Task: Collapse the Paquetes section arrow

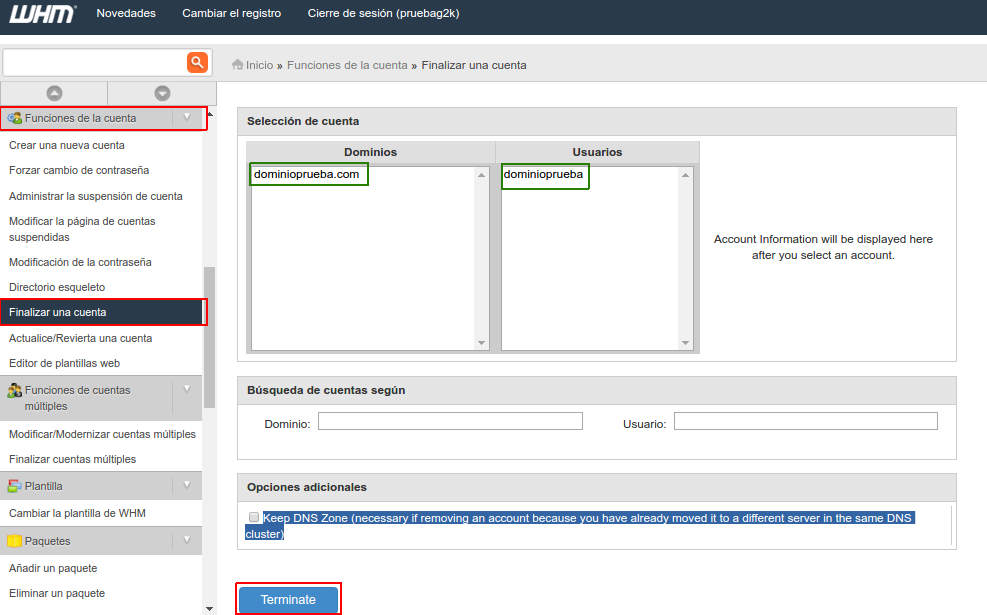Action: (187, 539)
